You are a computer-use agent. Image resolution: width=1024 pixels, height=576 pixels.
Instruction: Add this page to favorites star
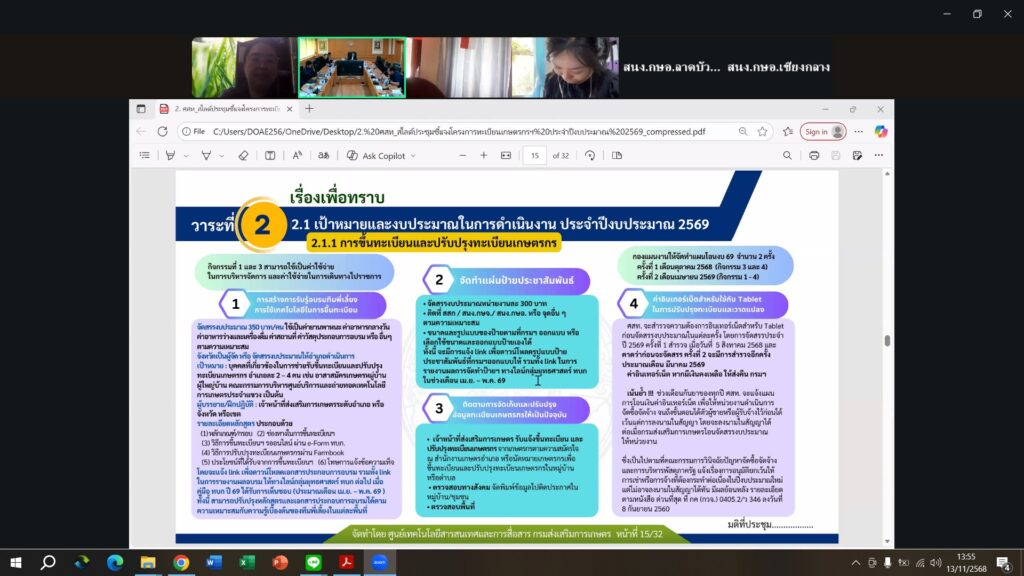[x=763, y=131]
